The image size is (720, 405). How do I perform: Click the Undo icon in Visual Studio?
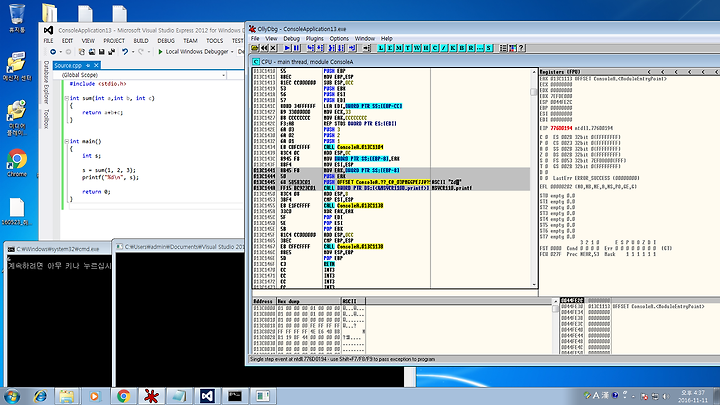click(125, 52)
